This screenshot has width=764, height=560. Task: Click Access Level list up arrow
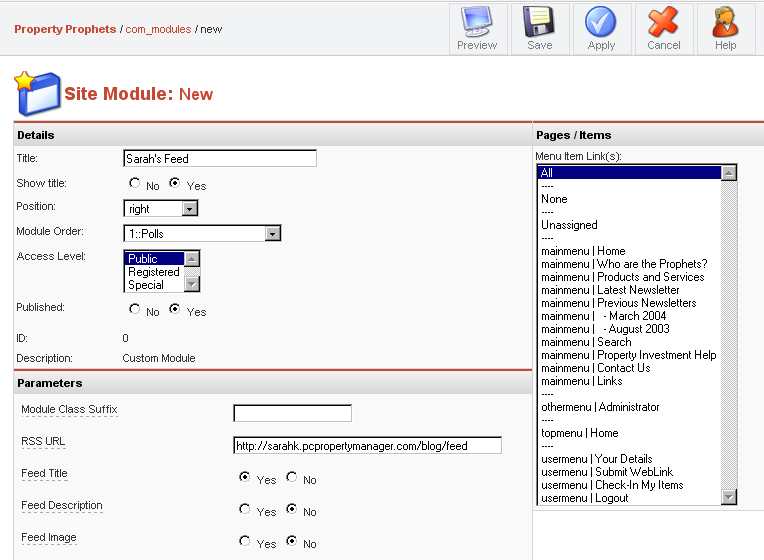pyautogui.click(x=192, y=259)
